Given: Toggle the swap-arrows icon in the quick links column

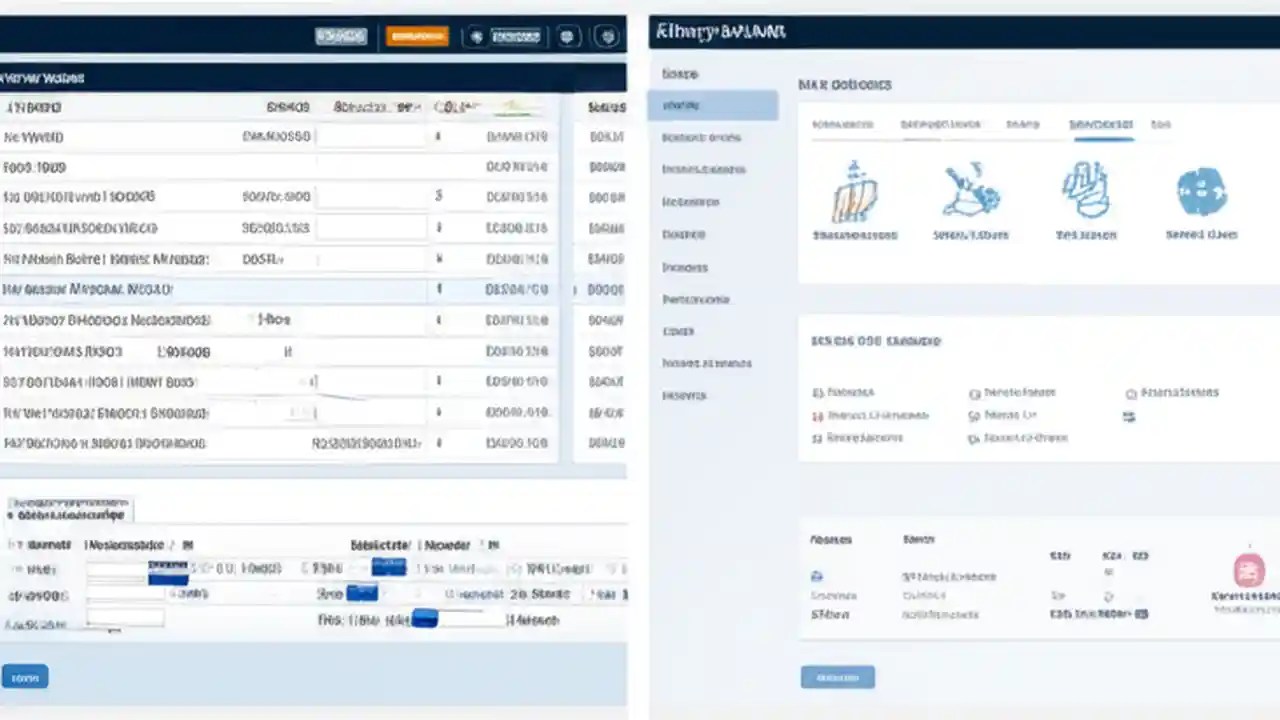Looking at the screenshot, I should tap(1129, 417).
